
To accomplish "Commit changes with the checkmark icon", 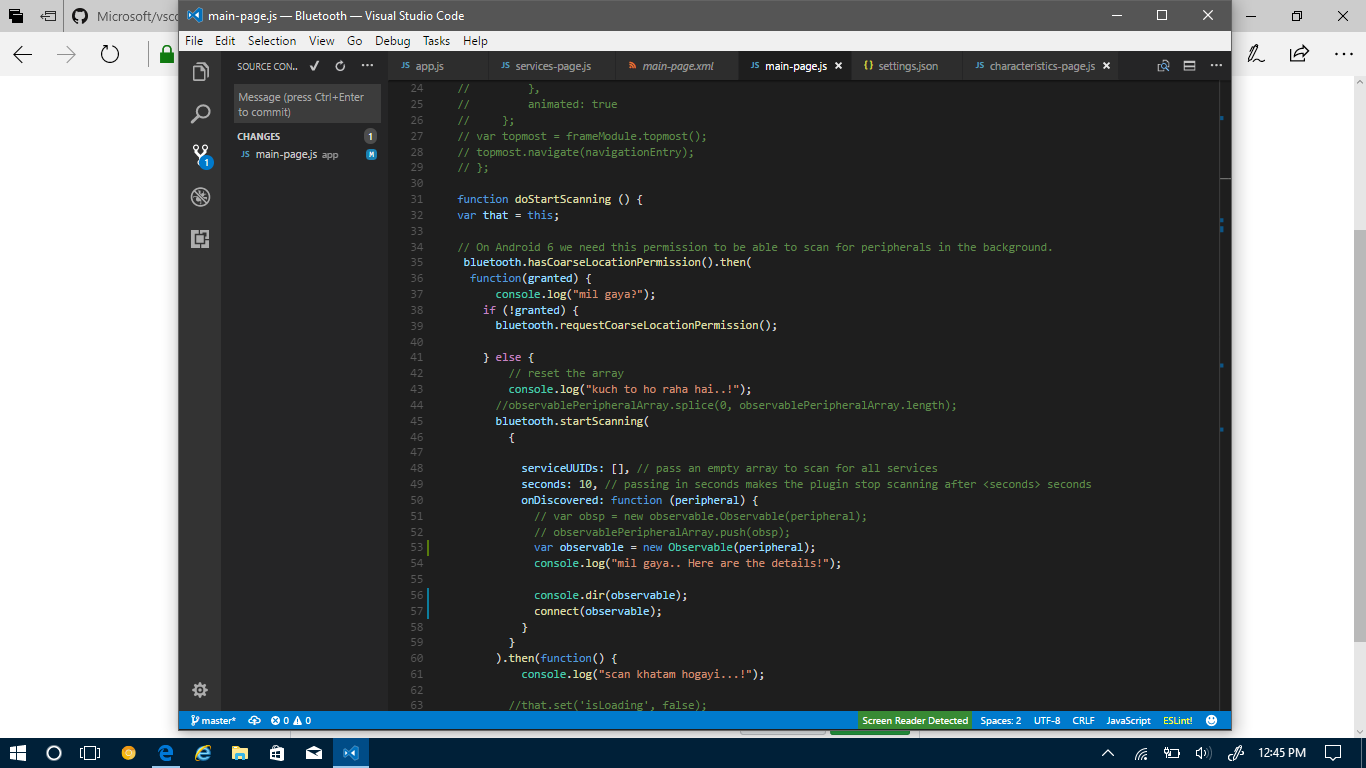I will pyautogui.click(x=313, y=65).
